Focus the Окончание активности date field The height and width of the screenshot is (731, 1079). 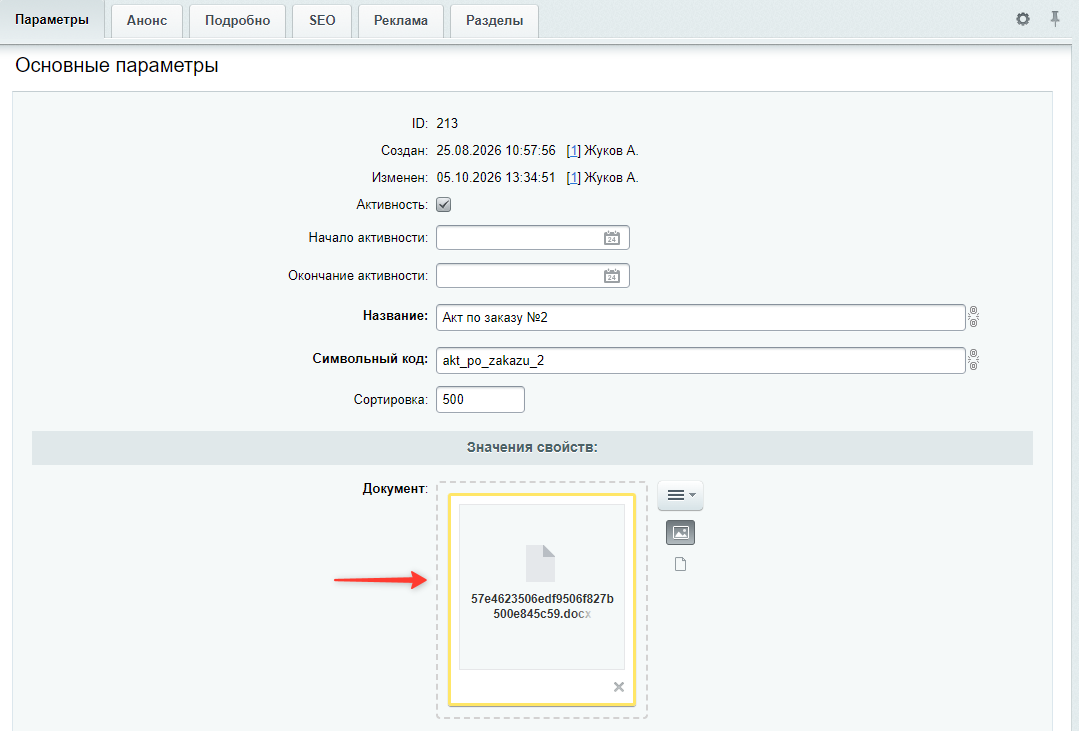point(533,275)
